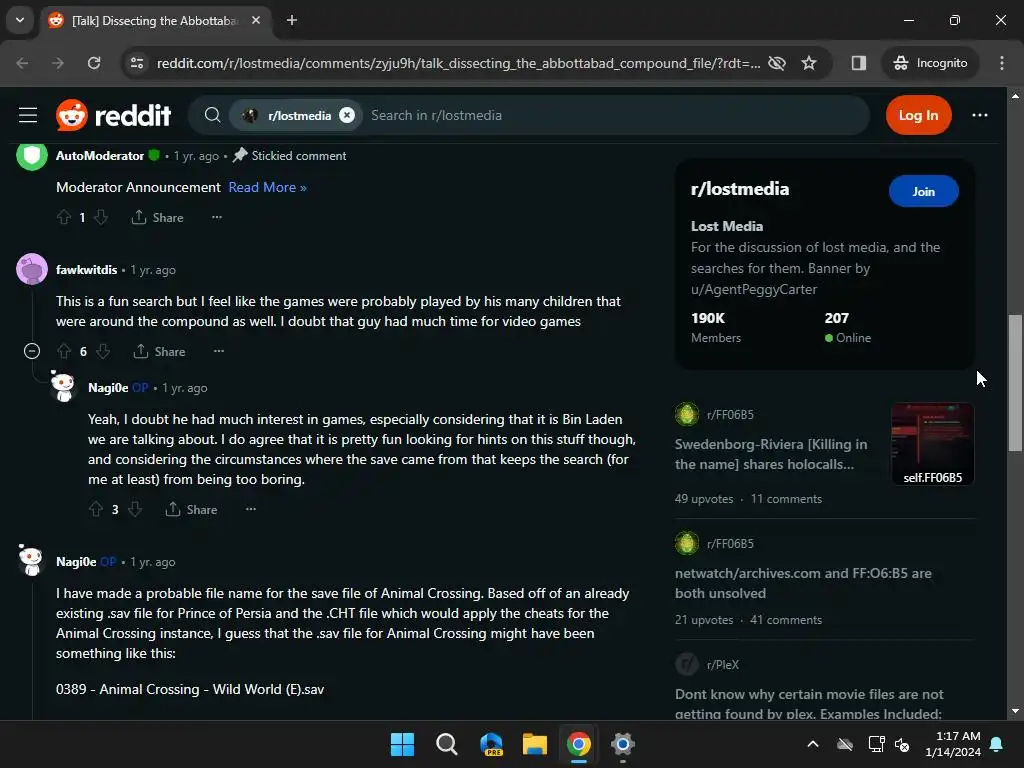1024x768 pixels.
Task: Upvote the fawkwitdis comment
Action: tap(64, 351)
